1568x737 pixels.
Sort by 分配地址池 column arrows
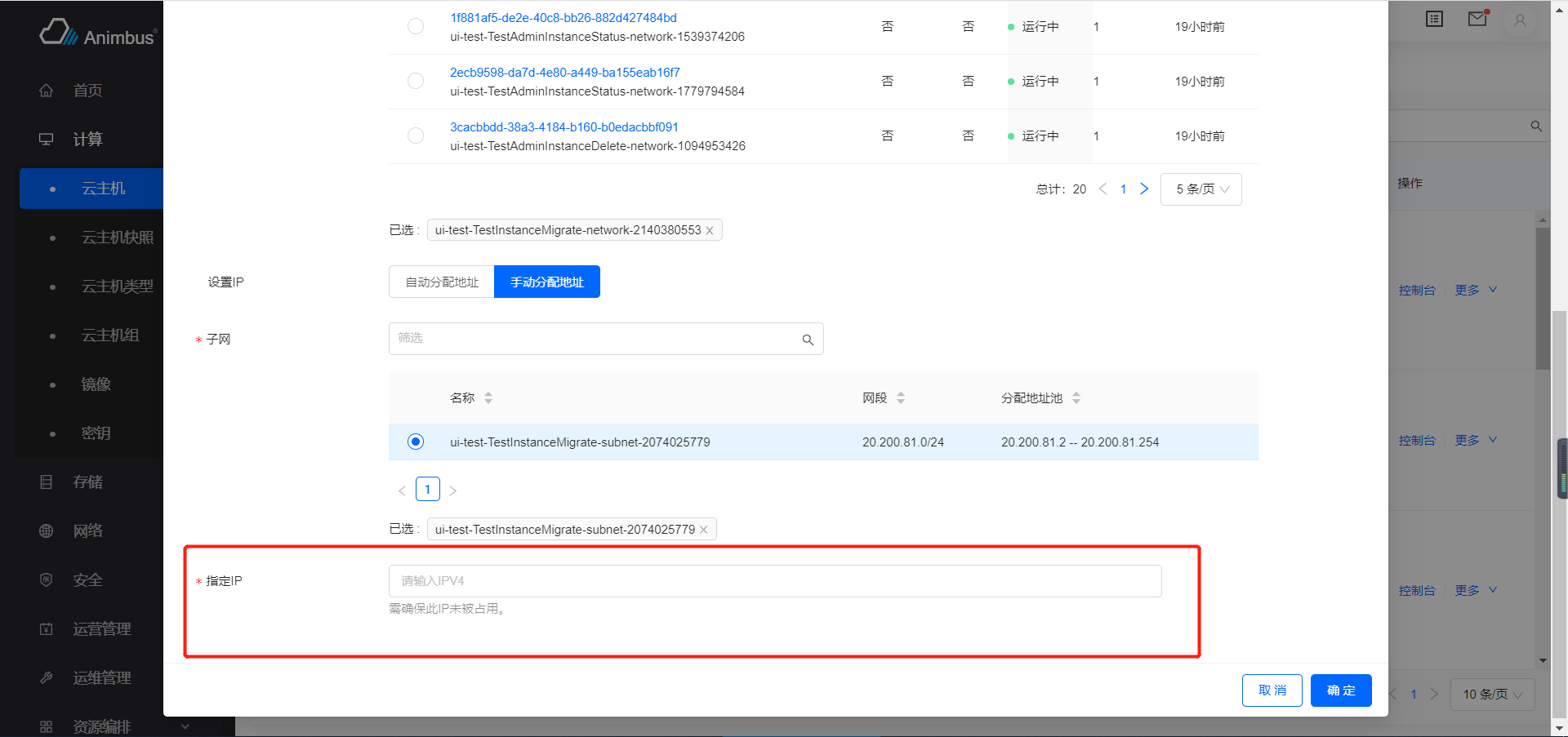pos(1076,398)
